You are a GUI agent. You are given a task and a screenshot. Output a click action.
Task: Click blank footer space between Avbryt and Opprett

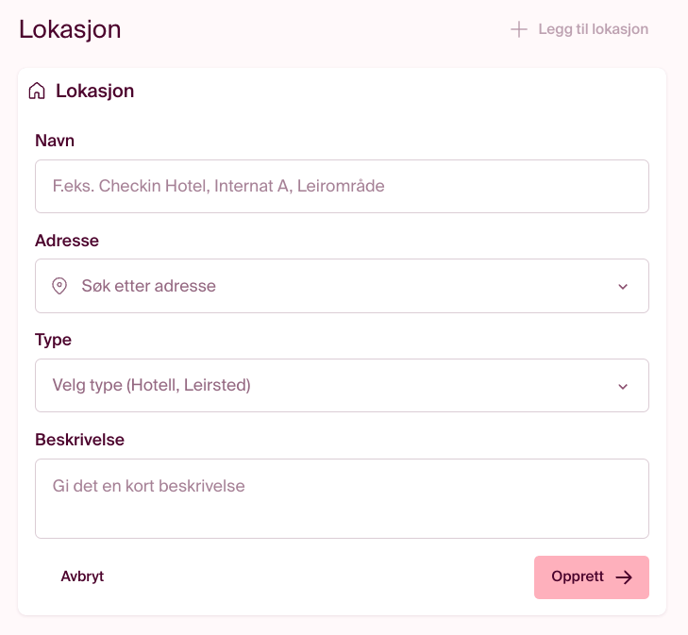[320, 577]
